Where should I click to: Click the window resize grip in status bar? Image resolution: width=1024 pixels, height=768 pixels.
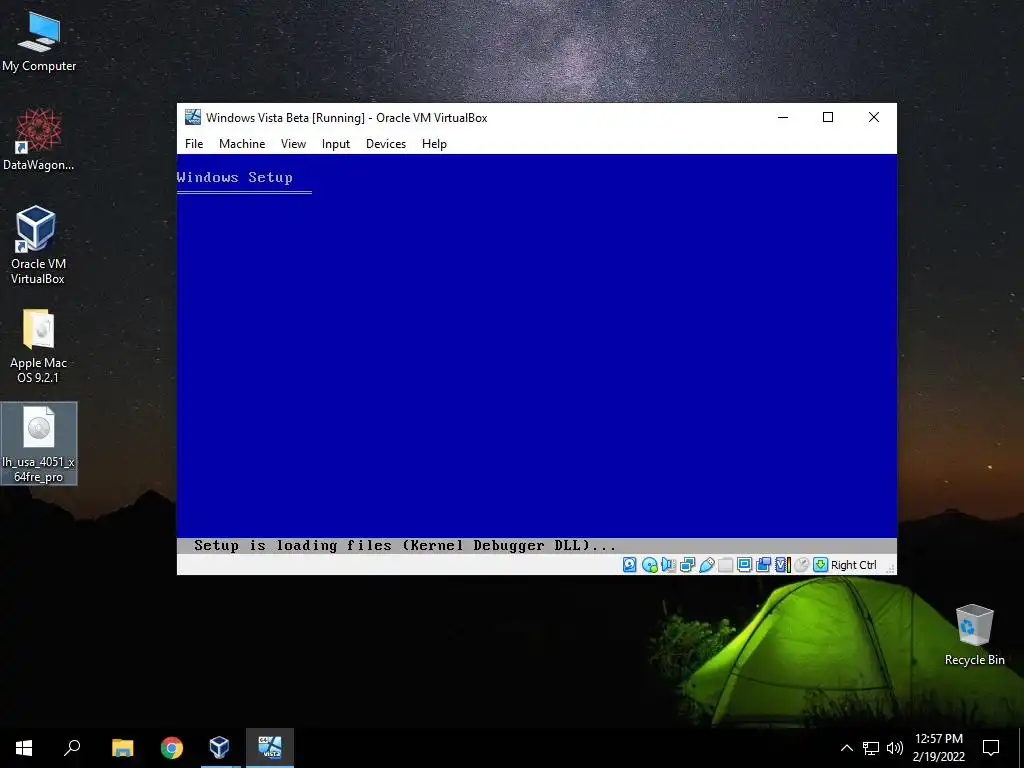tap(890, 569)
